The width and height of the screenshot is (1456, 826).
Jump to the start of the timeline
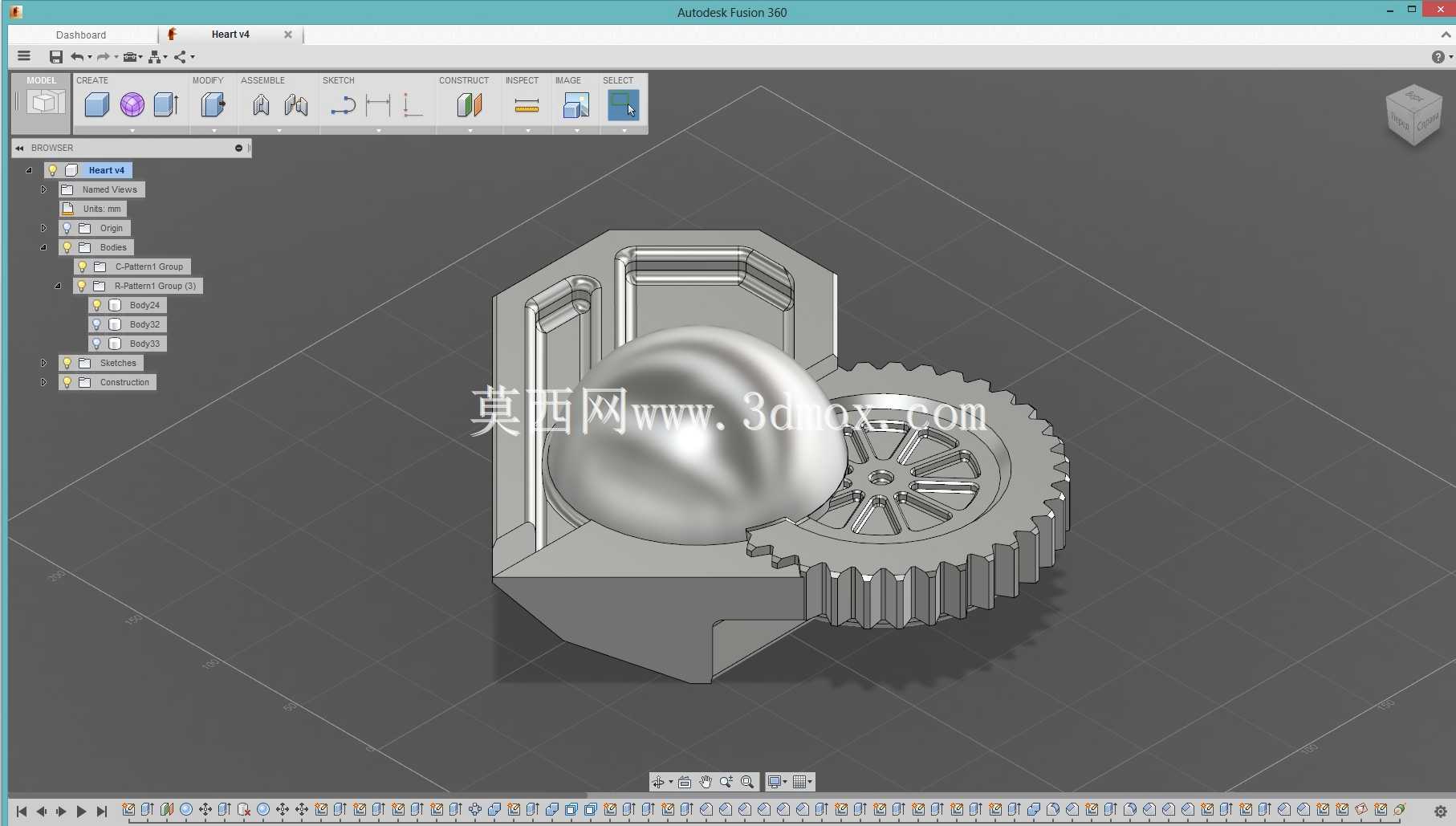pyautogui.click(x=22, y=812)
